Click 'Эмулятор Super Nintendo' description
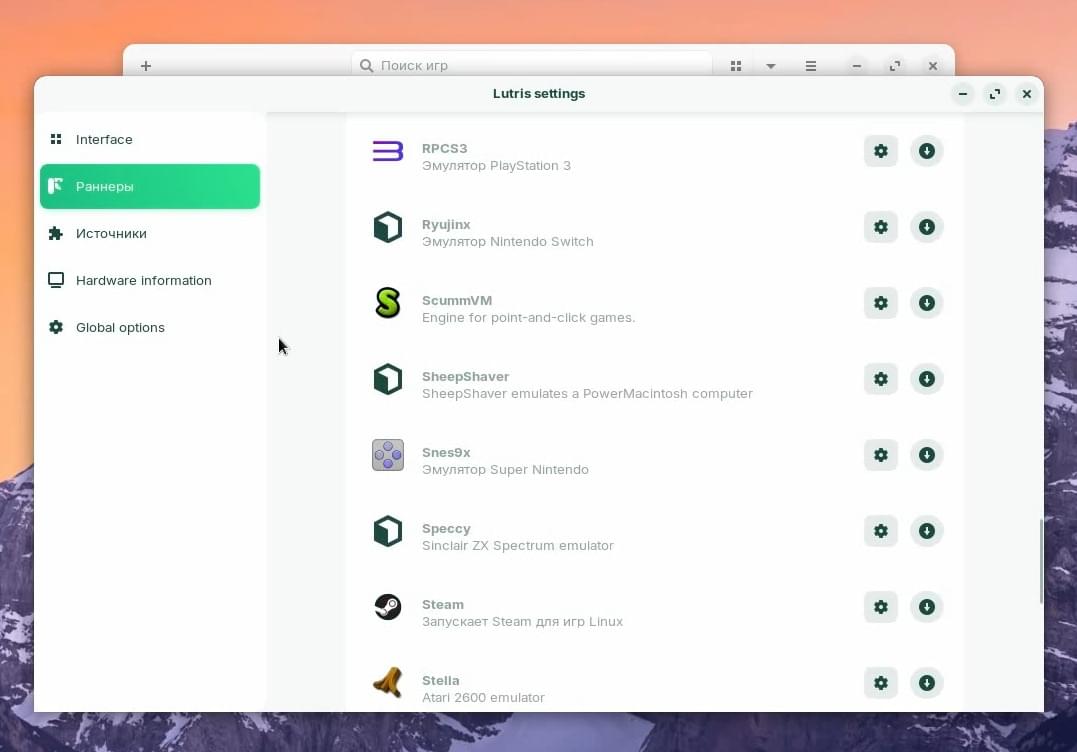1077x752 pixels. tap(505, 470)
